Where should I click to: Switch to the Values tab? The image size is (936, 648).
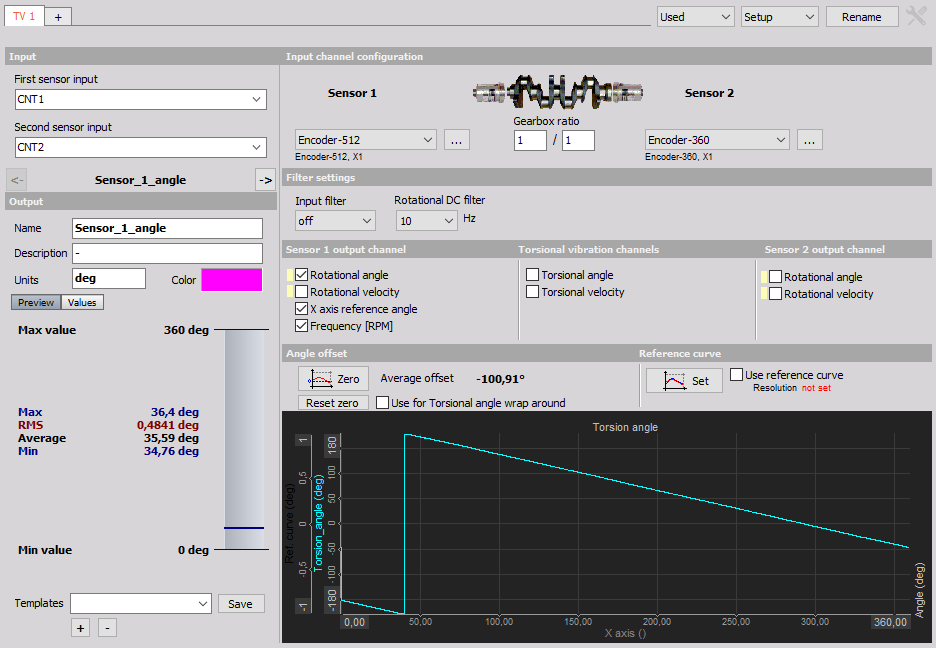pyautogui.click(x=82, y=303)
